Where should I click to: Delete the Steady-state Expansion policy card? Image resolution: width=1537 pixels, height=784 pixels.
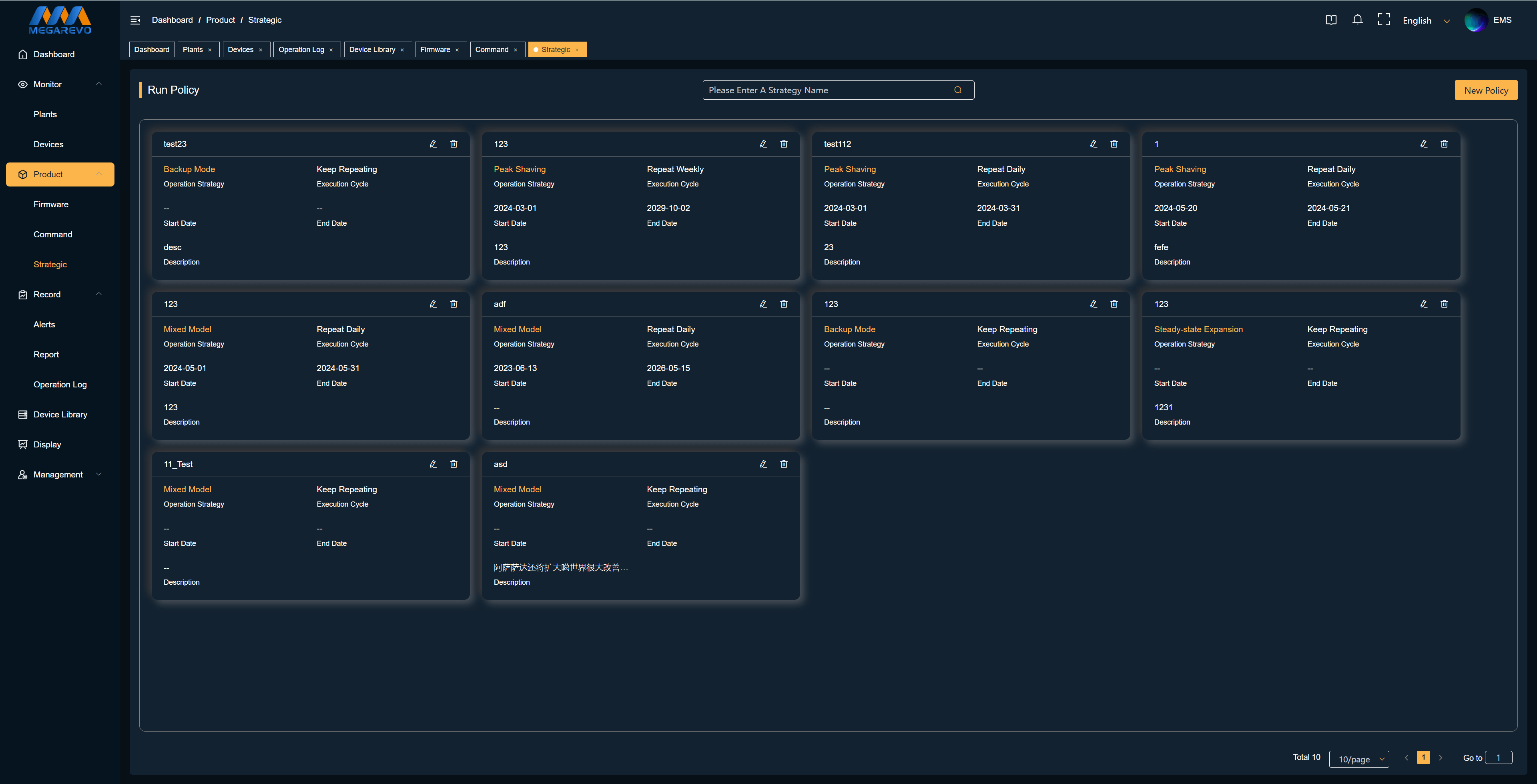[1444, 304]
